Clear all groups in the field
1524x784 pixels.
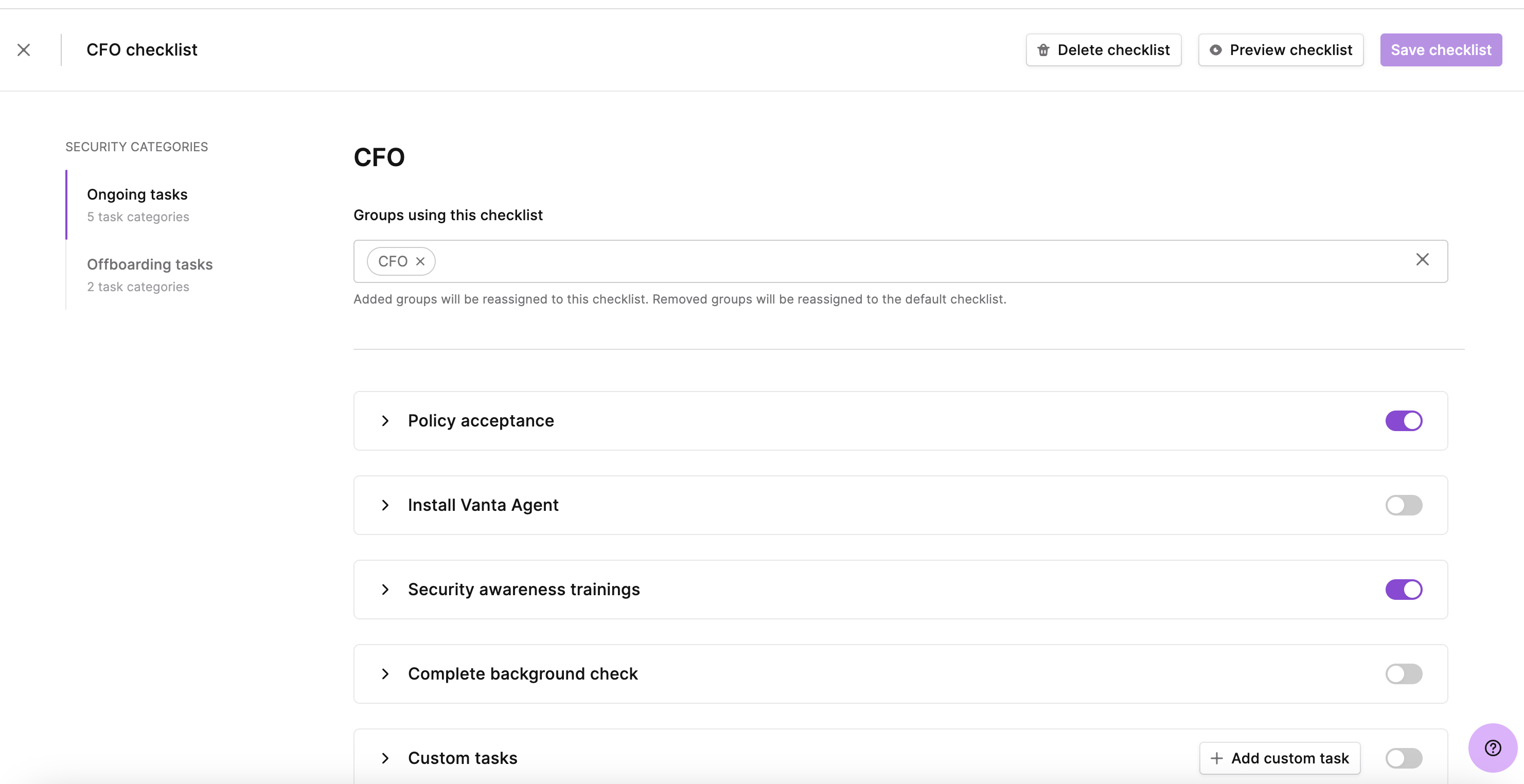(x=1422, y=260)
